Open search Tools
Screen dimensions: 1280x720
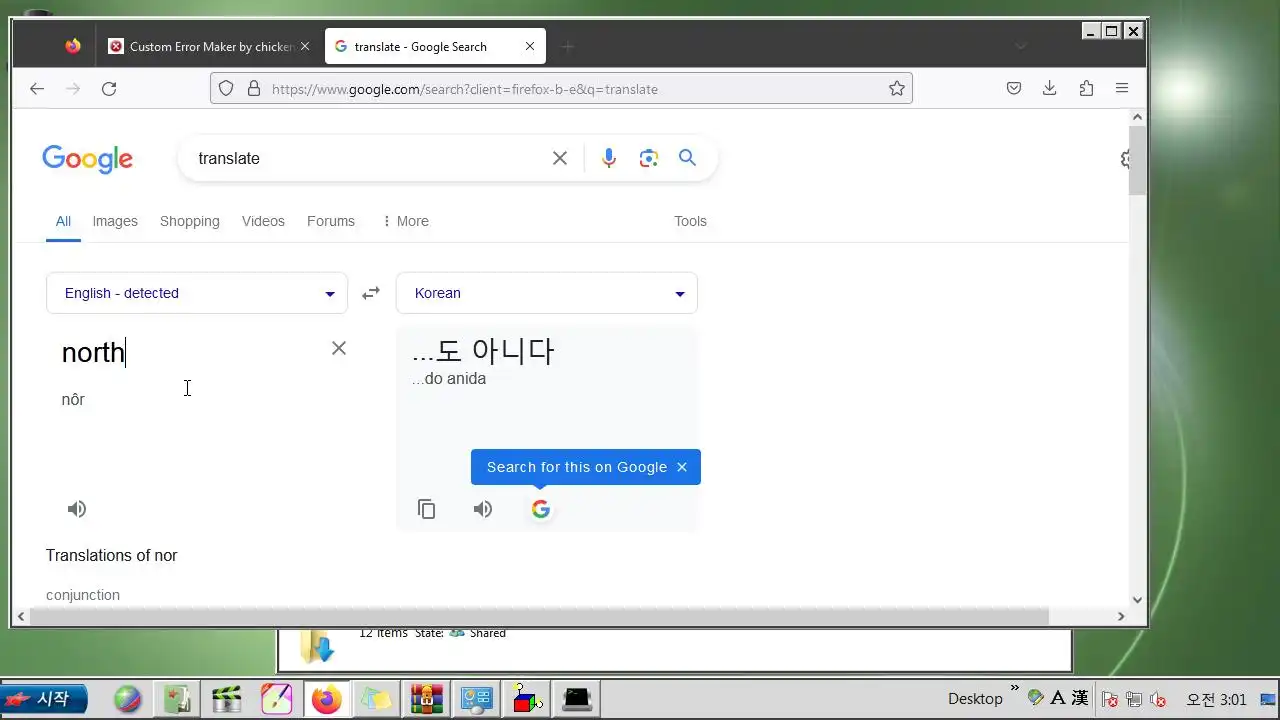click(x=690, y=221)
